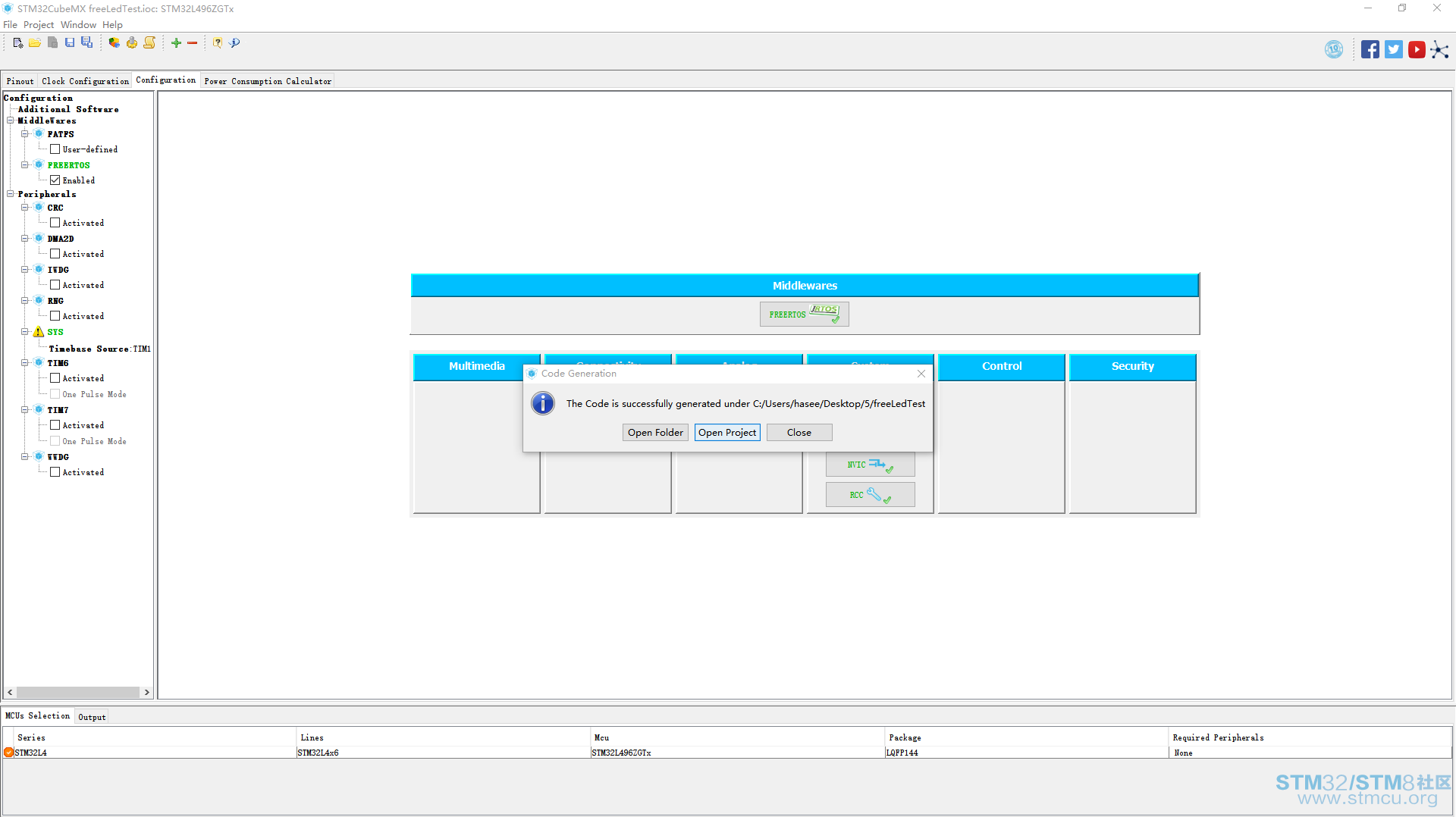Image resolution: width=1456 pixels, height=817 pixels.
Task: Click the single floppy disk Save icon
Action: pyautogui.click(x=70, y=43)
